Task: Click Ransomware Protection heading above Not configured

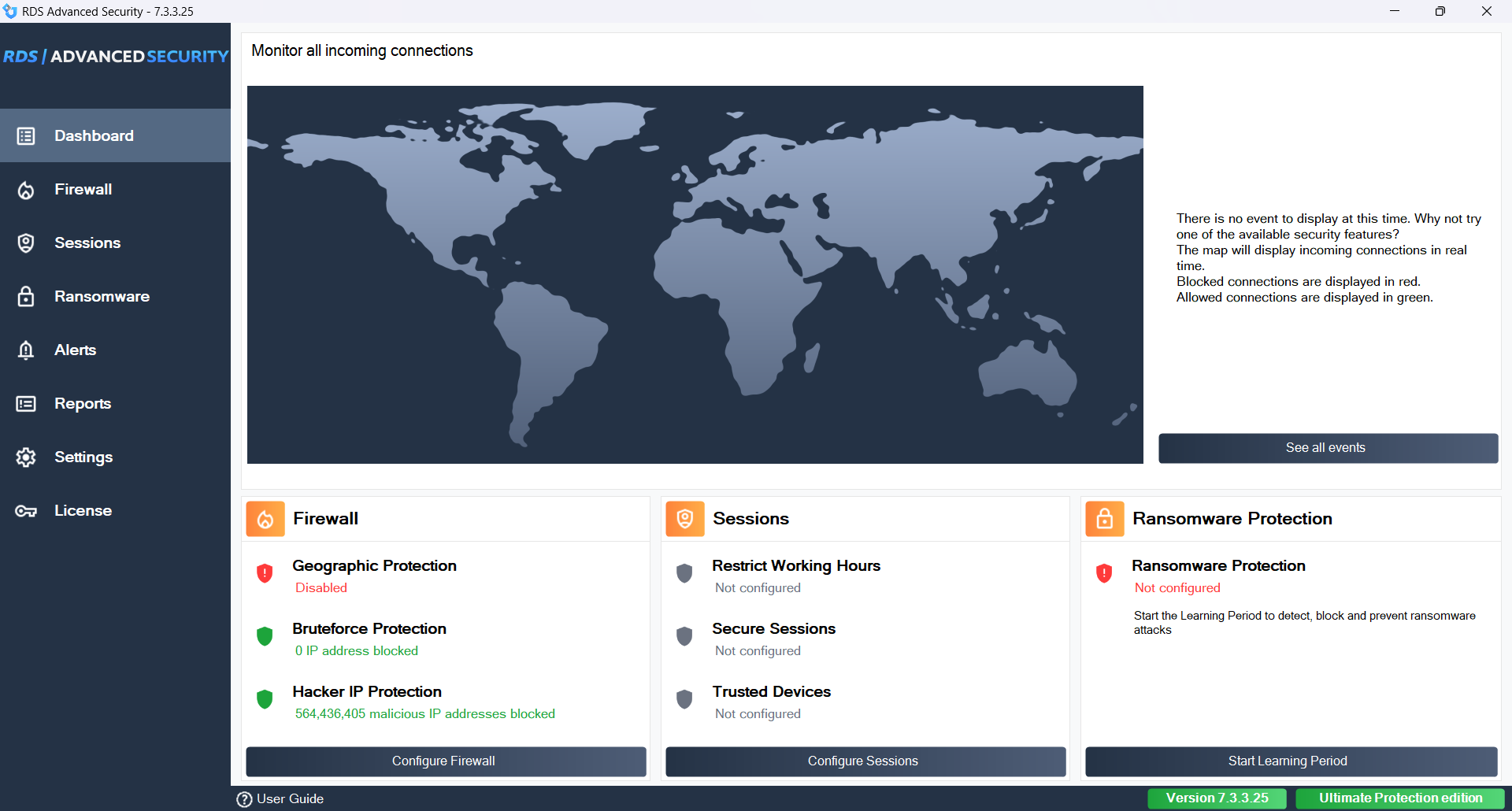Action: coord(1218,566)
